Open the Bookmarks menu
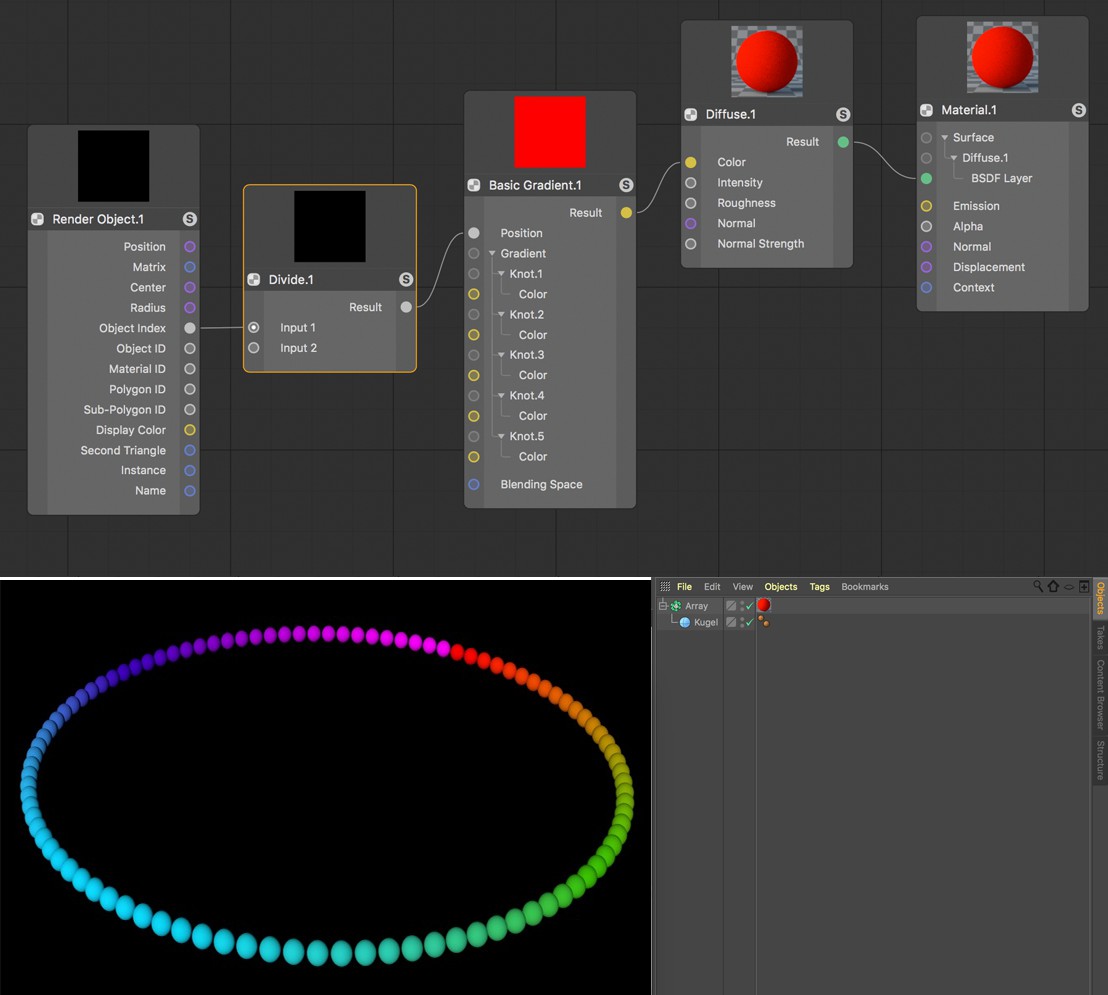 [865, 587]
